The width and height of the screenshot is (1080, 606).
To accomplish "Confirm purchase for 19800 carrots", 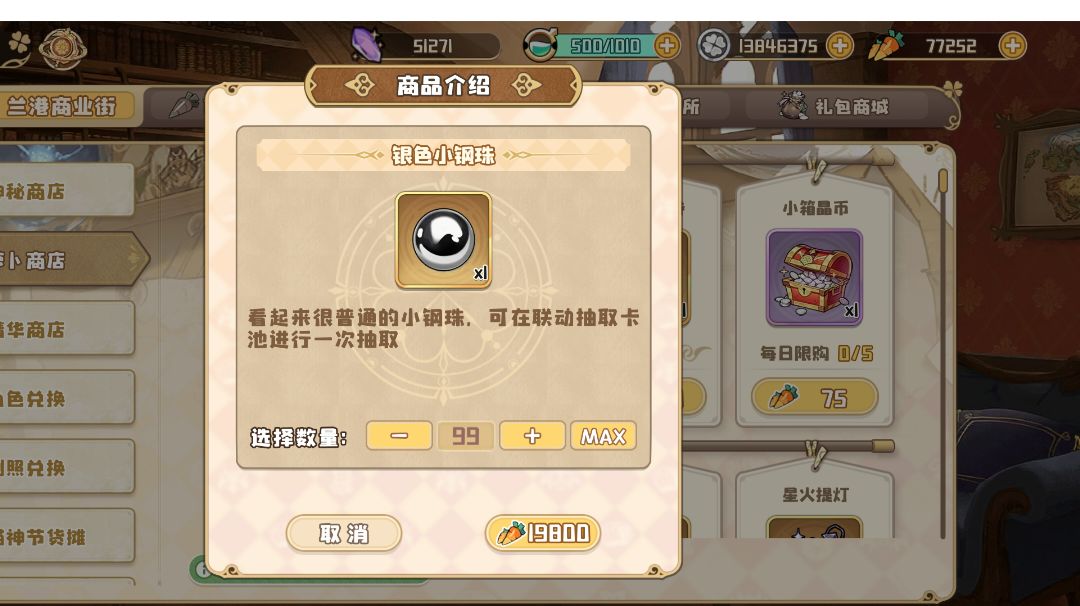I will pos(543,533).
